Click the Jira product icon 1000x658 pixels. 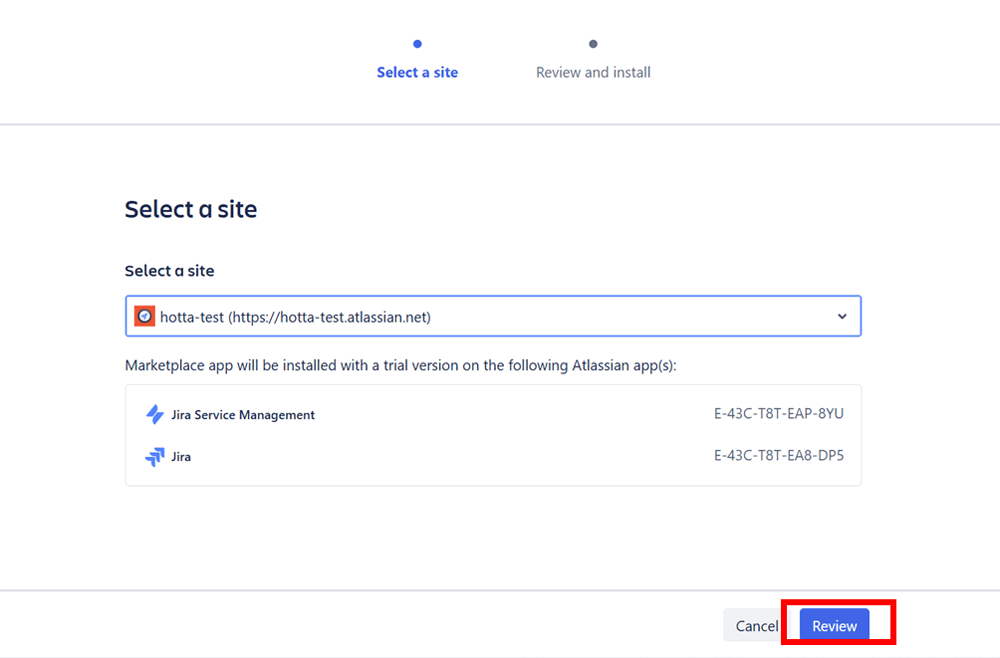point(154,457)
